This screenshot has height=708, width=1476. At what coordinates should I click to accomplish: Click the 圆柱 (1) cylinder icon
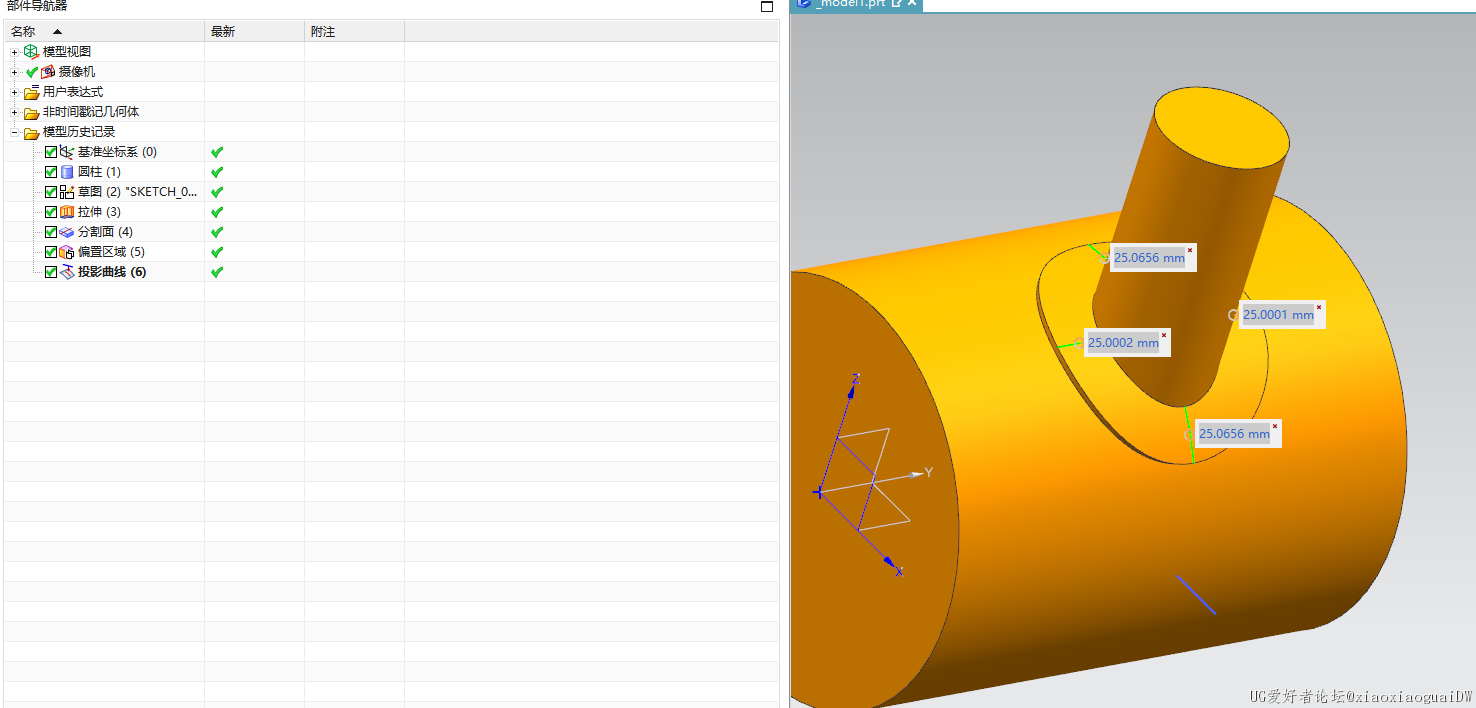(x=67, y=172)
